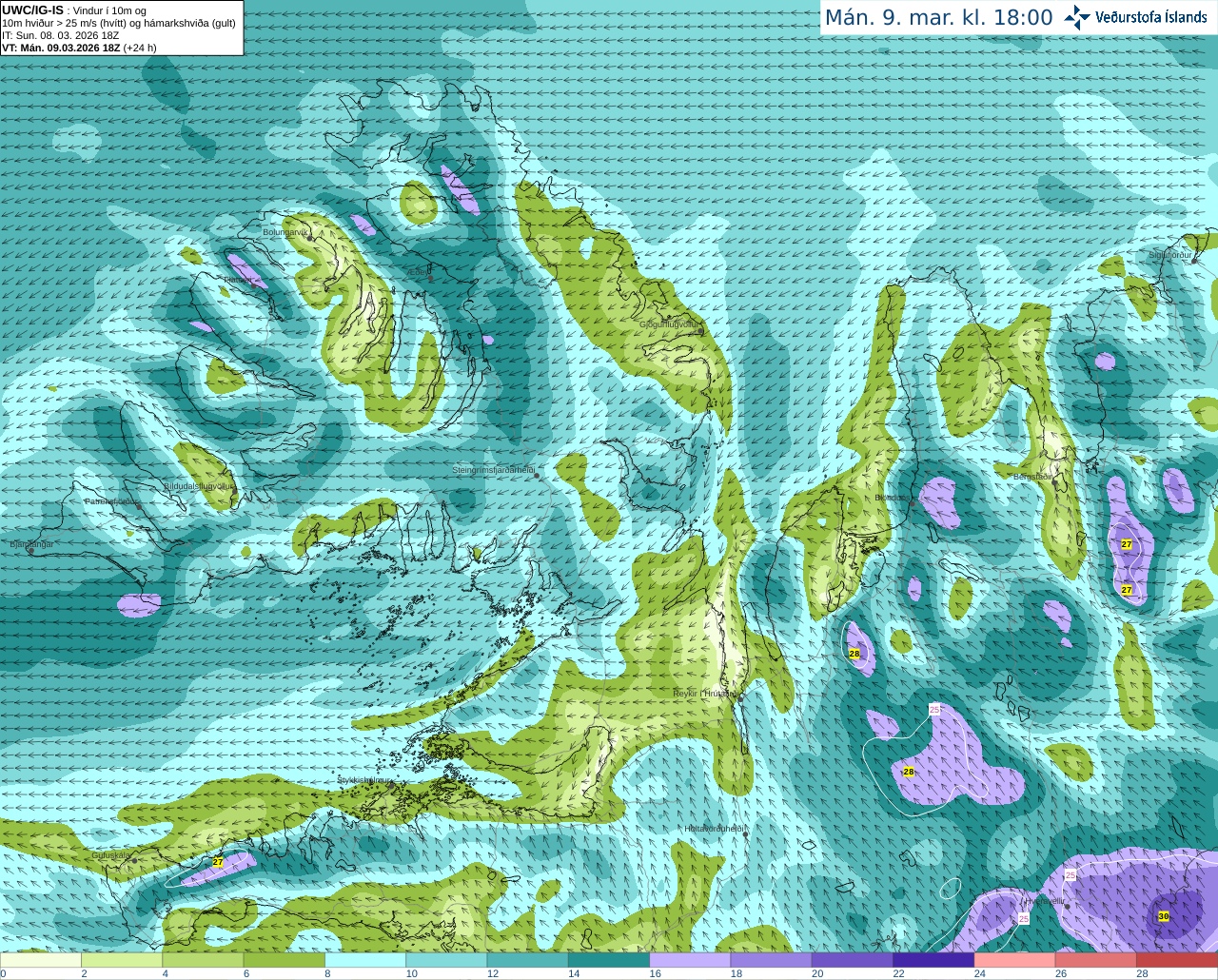Select the 16–18 m/s lavender legend swatch
This screenshot has width=1218, height=980.
pos(690,960)
